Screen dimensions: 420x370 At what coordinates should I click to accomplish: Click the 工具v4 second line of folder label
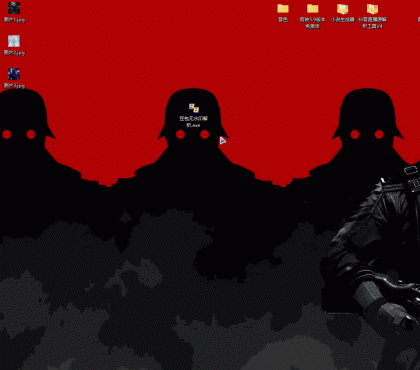click(372, 26)
